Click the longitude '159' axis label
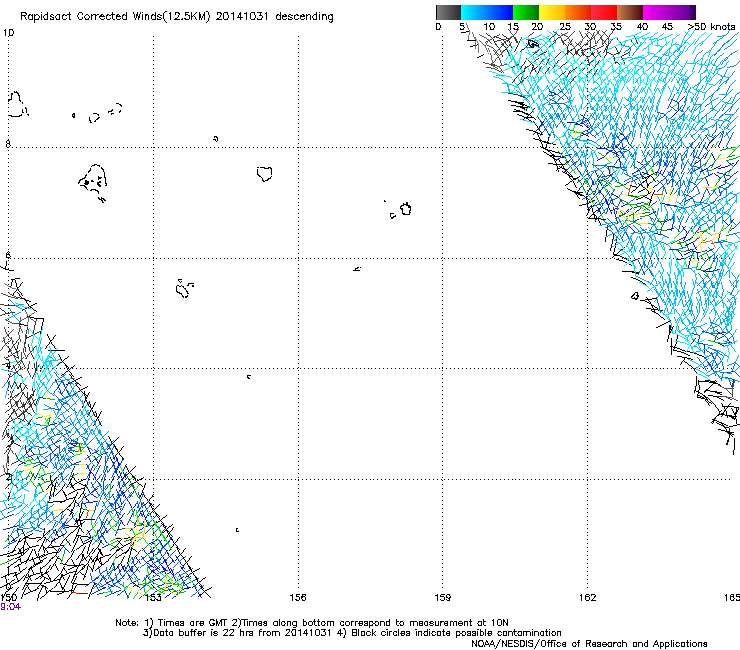The width and height of the screenshot is (740, 650). pos(443,598)
